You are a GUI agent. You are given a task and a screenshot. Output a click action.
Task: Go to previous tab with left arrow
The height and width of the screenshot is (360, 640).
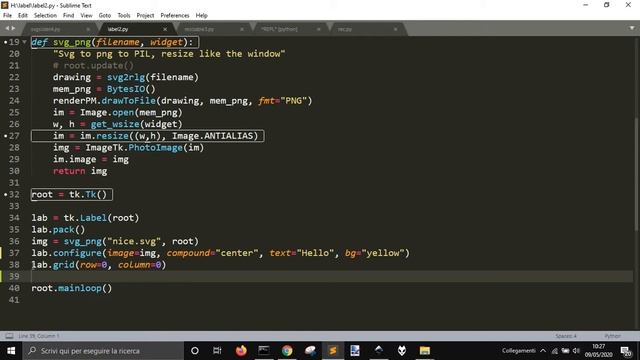(x=7, y=28)
